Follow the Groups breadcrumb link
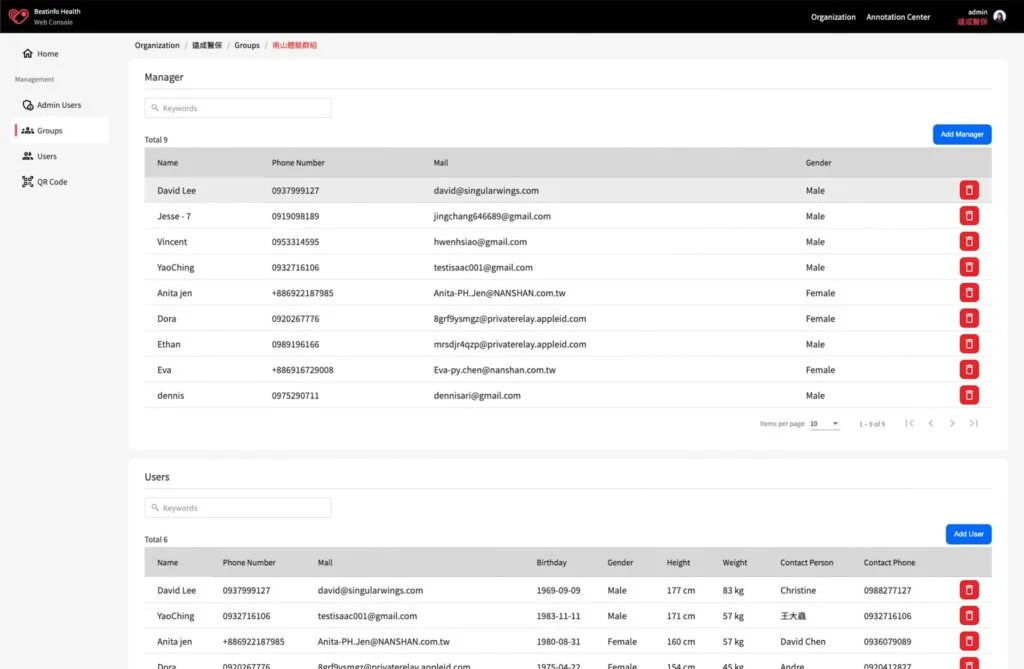Image resolution: width=1024 pixels, height=669 pixels. (x=247, y=45)
